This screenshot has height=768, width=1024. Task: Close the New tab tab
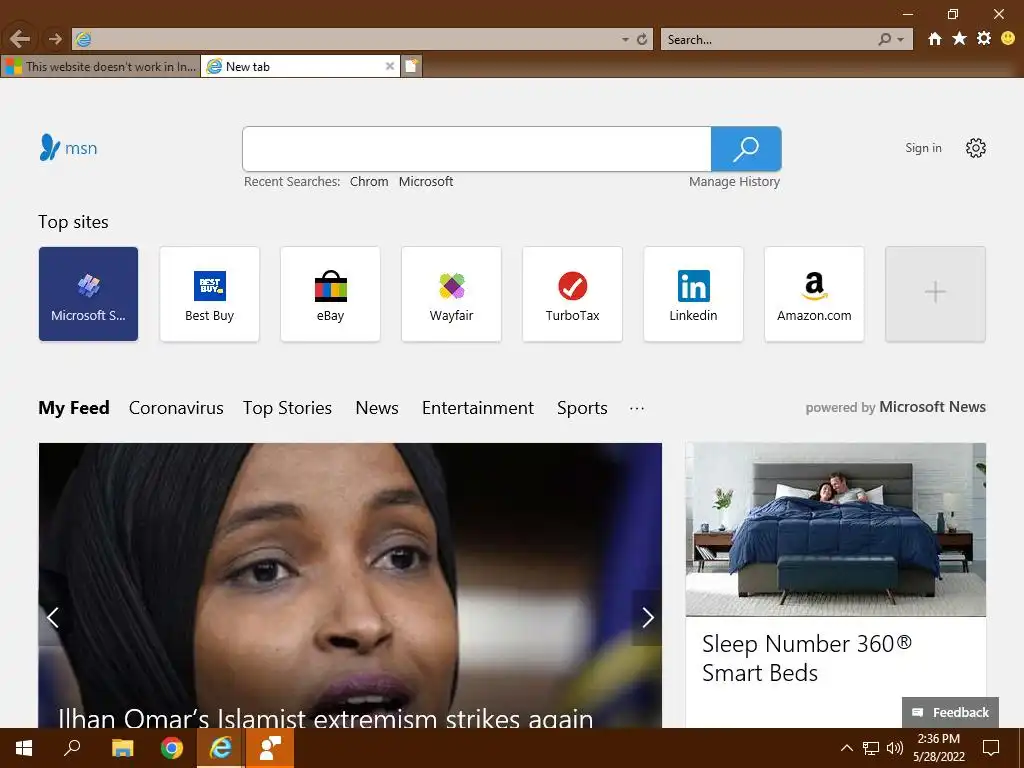pyautogui.click(x=389, y=66)
